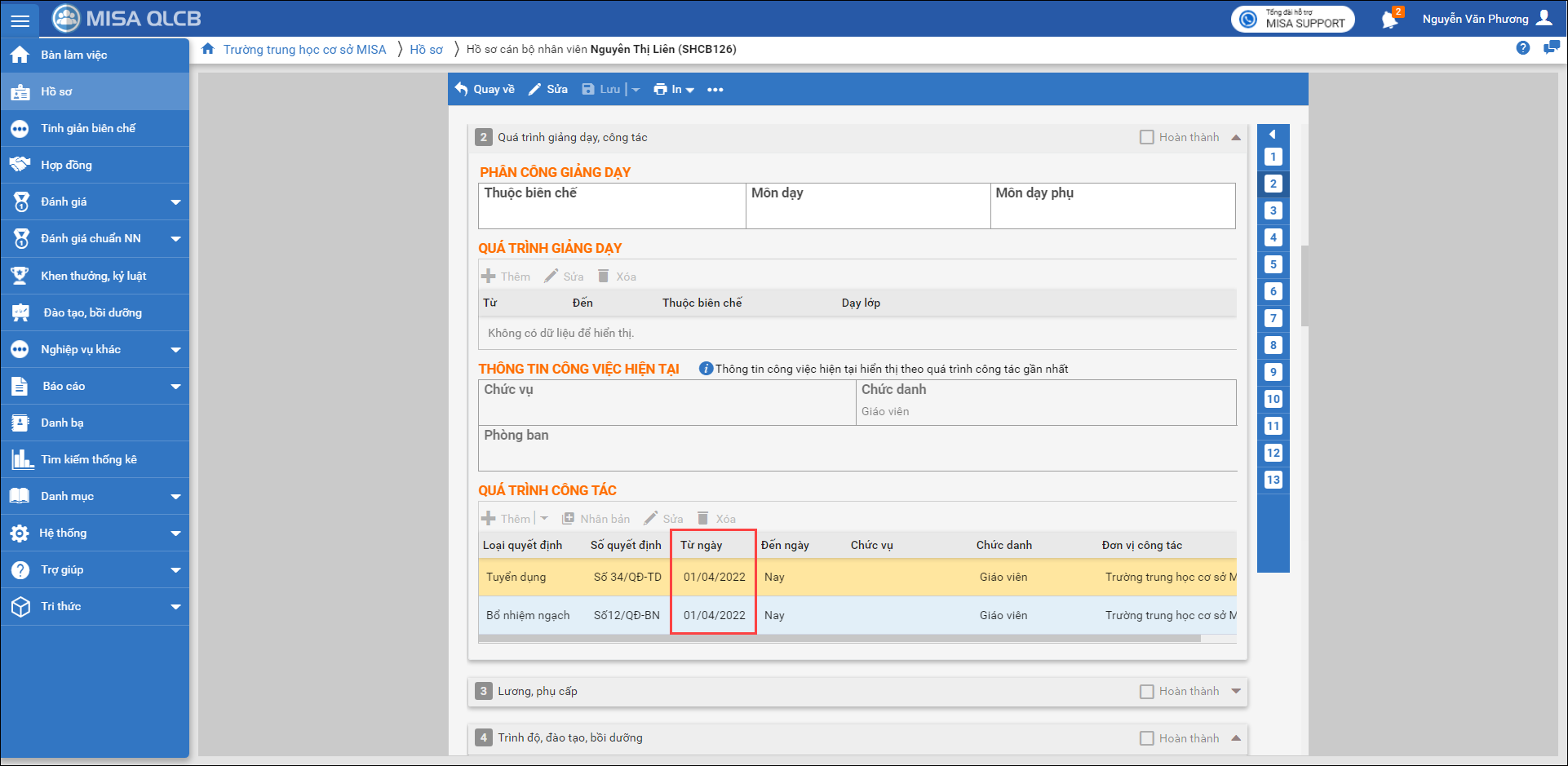Click the three-dots more options icon
Image resolution: width=1568 pixels, height=766 pixels.
point(715,90)
